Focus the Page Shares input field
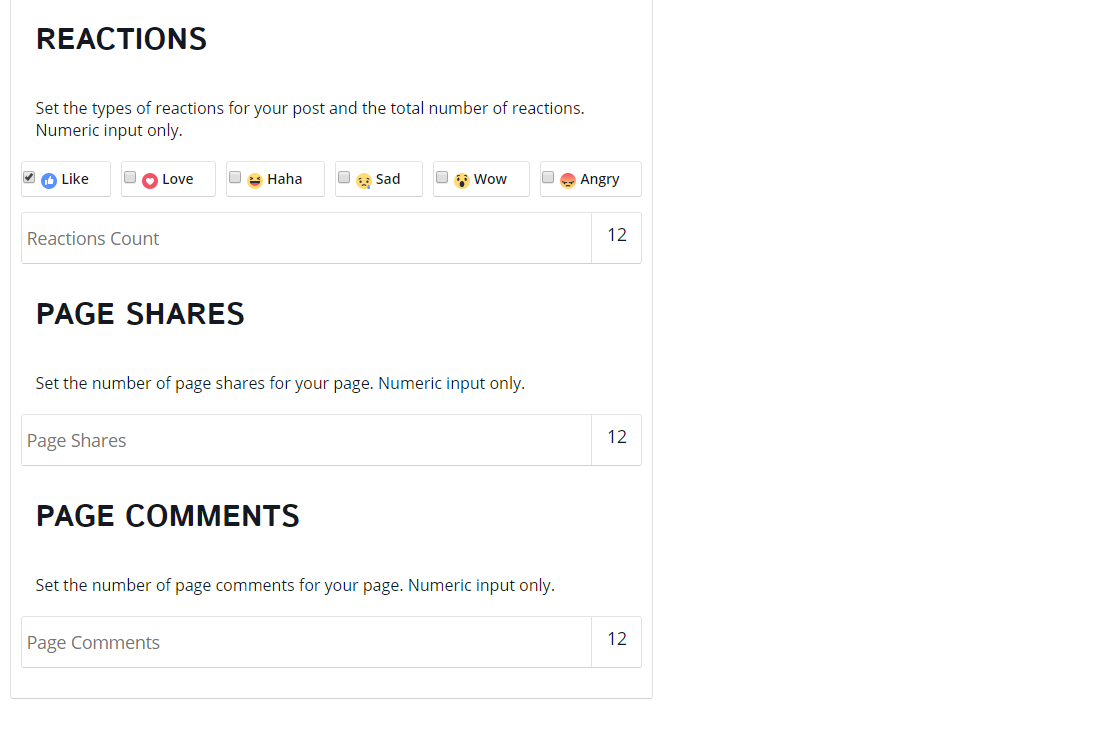 (306, 440)
